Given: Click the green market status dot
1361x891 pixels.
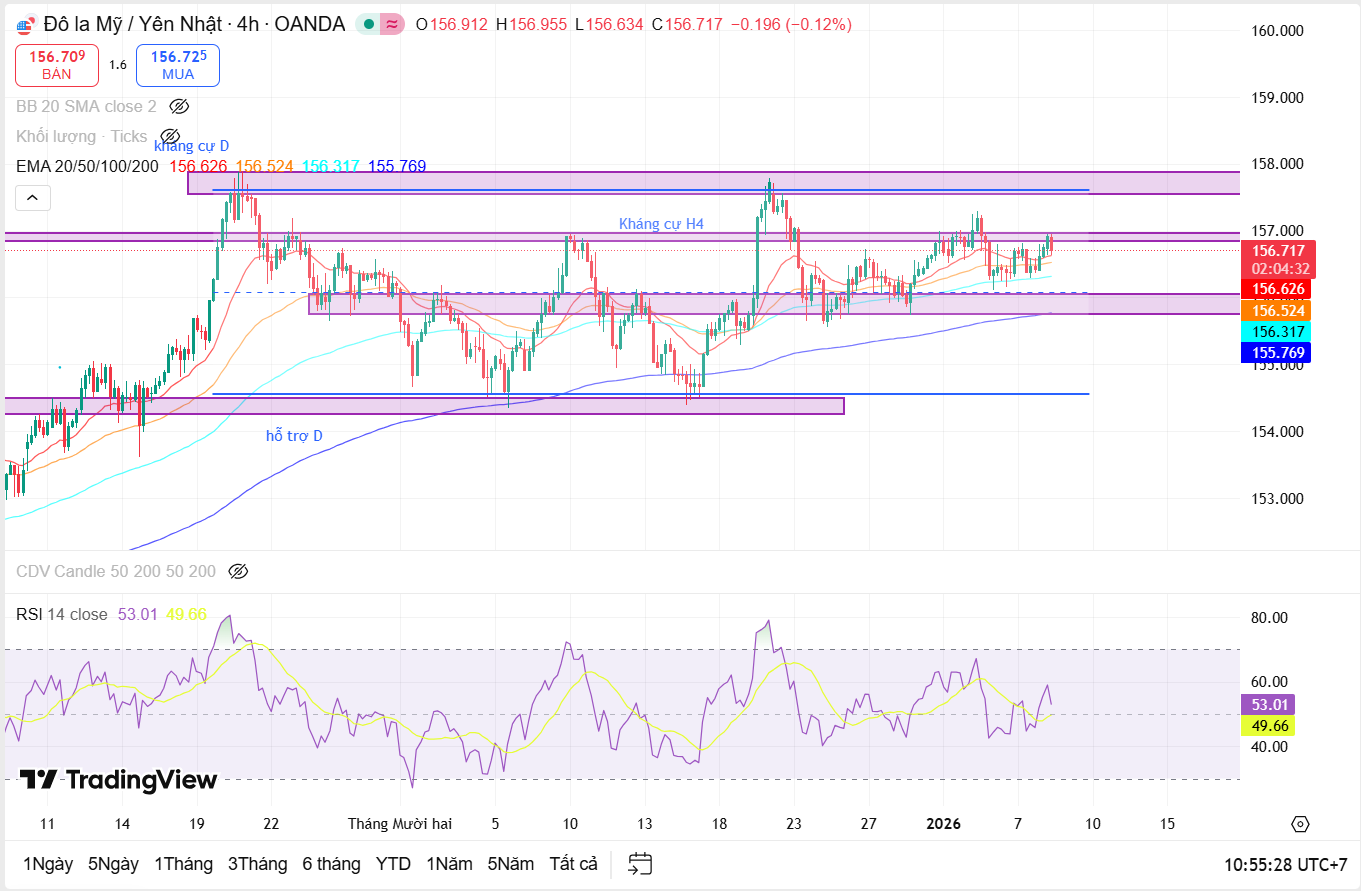Looking at the screenshot, I should pos(369,24).
